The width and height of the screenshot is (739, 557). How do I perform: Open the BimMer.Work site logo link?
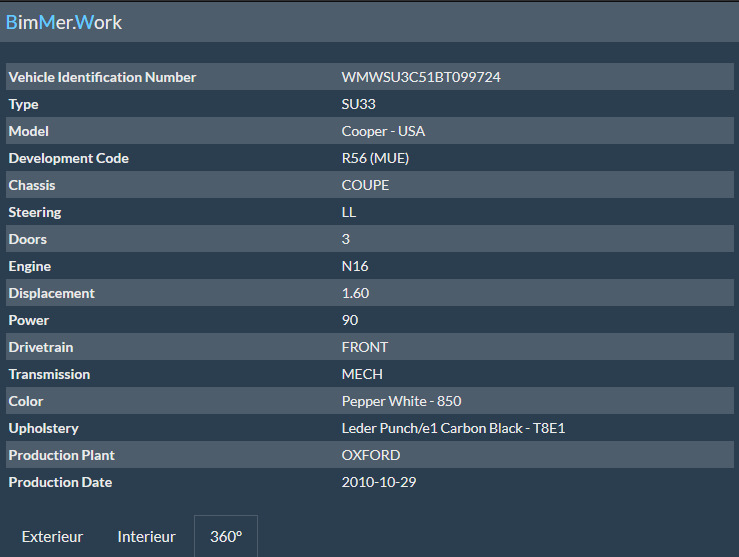[64, 23]
